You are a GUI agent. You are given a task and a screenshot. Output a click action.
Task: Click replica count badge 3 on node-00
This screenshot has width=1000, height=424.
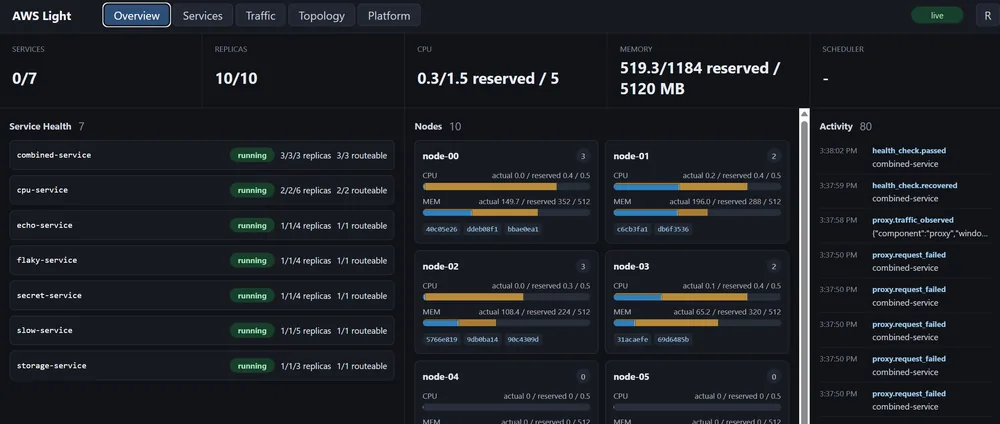click(x=582, y=156)
